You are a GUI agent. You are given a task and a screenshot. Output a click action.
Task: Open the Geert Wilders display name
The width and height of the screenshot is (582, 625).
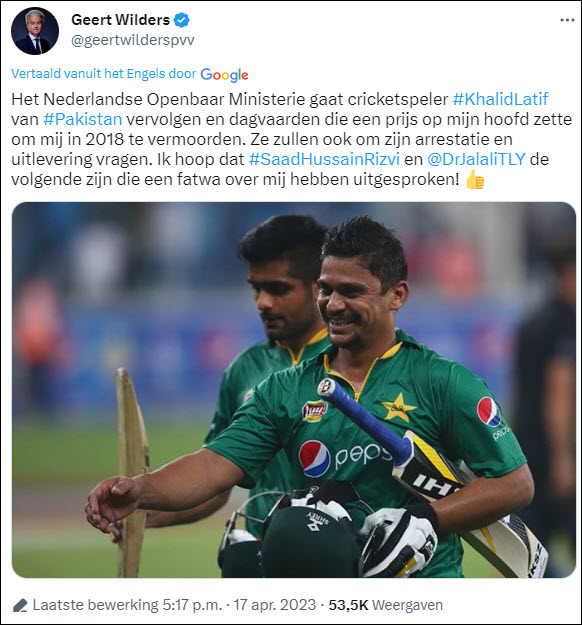coord(120,20)
